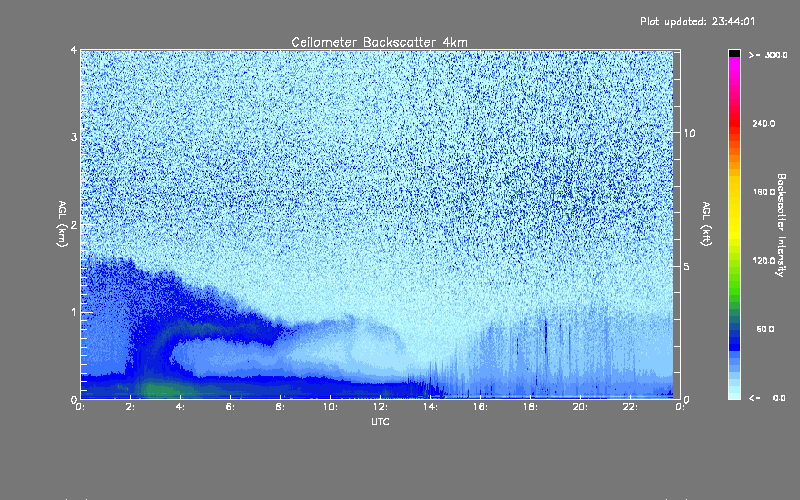The image size is (800, 500).
Task: Click the green section of the colorbar
Action: [x=734, y=286]
